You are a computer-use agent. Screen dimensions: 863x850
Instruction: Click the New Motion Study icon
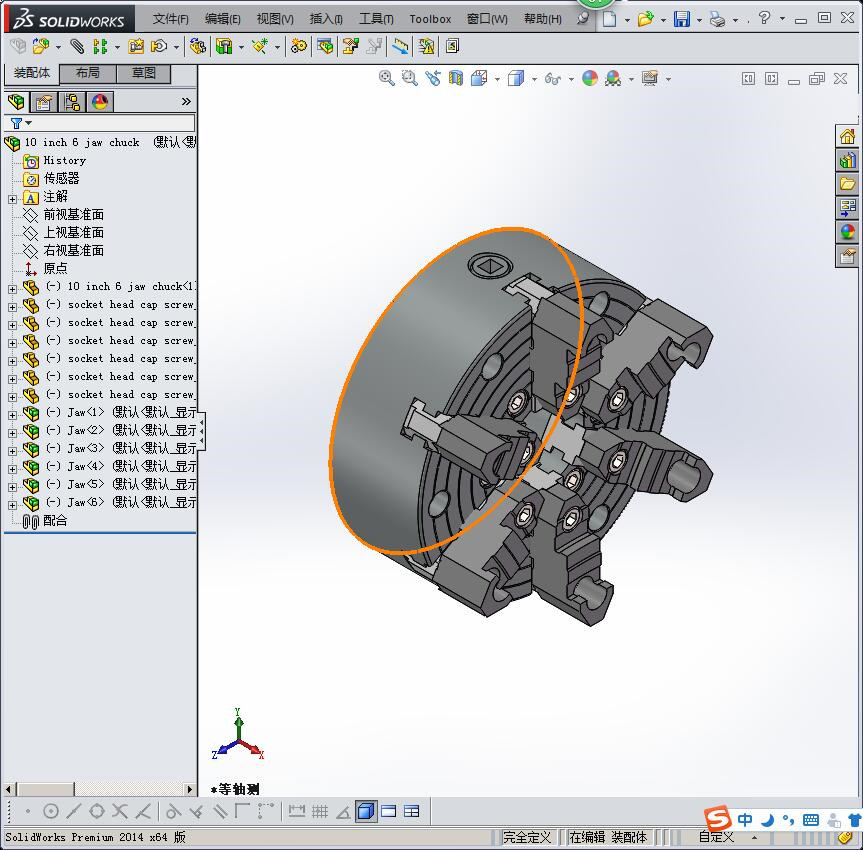[299, 46]
